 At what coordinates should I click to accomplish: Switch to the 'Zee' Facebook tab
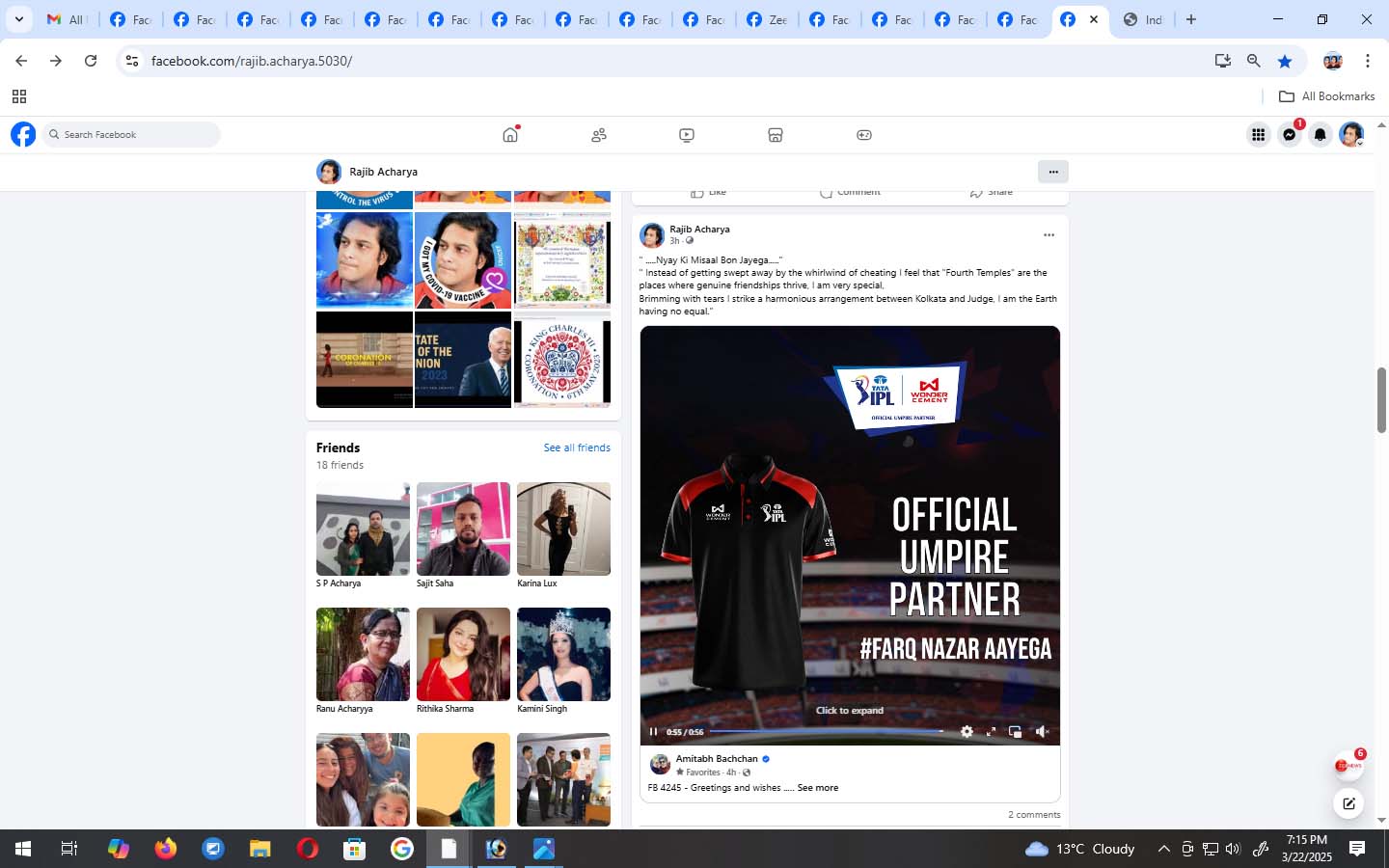[x=768, y=19]
